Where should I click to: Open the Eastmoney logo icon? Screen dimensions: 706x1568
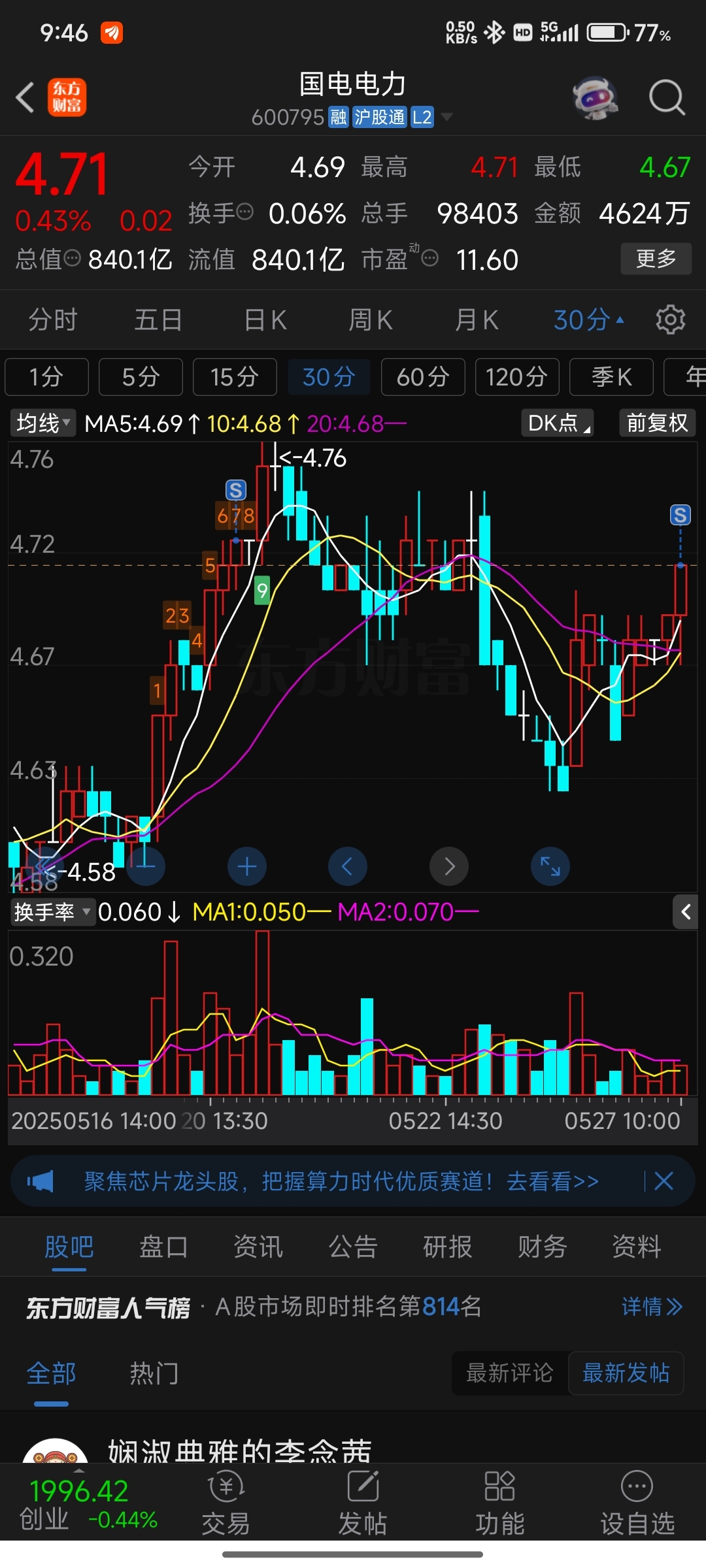point(67,98)
